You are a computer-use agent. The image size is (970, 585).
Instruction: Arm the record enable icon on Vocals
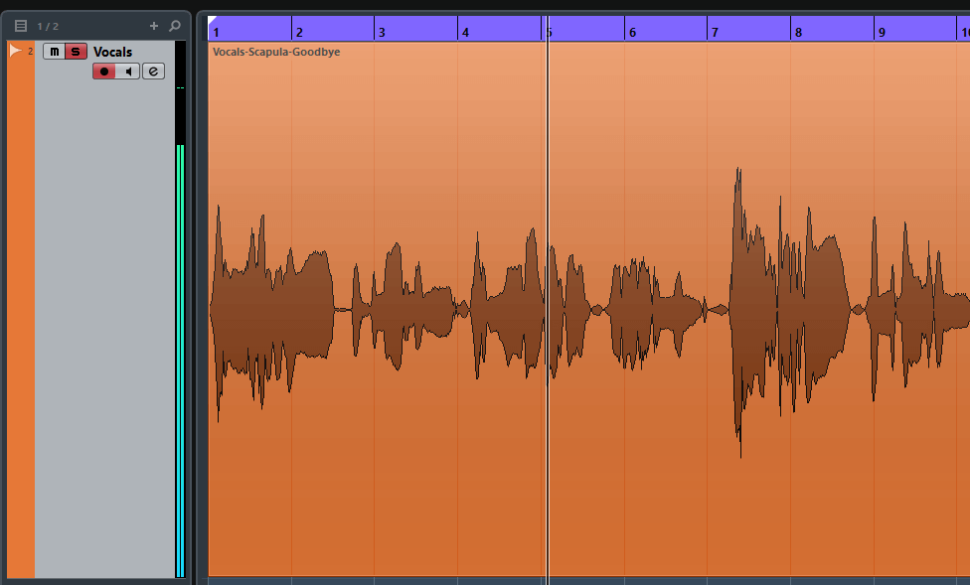[106, 70]
